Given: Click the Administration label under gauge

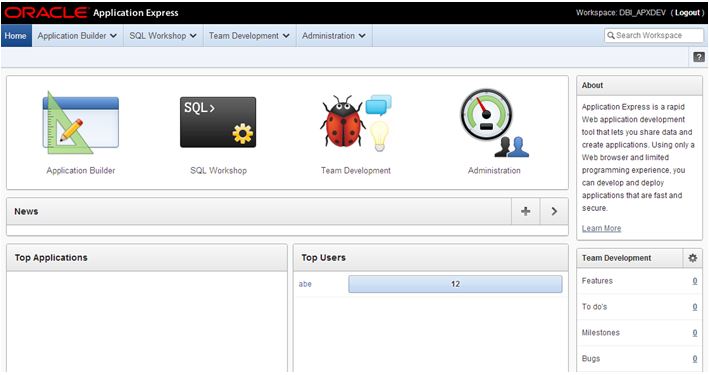Looking at the screenshot, I should click(x=494, y=171).
